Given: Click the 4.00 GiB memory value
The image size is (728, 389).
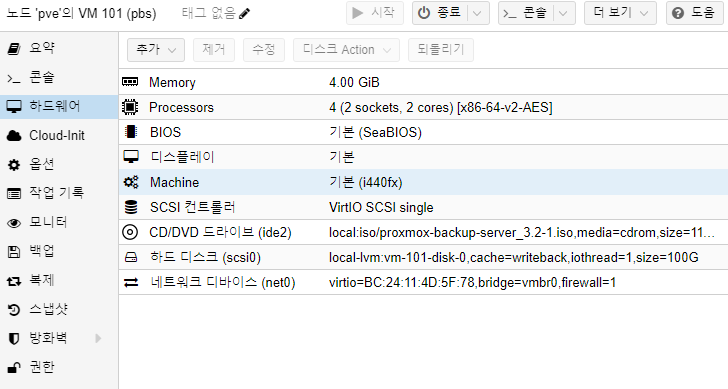Looking at the screenshot, I should tap(354, 83).
